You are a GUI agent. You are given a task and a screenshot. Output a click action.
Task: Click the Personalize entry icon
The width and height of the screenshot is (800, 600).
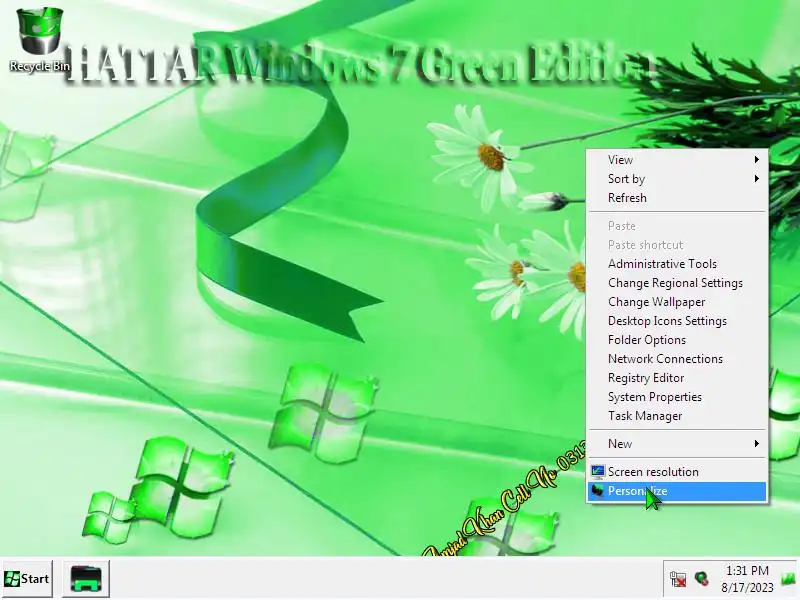(597, 491)
